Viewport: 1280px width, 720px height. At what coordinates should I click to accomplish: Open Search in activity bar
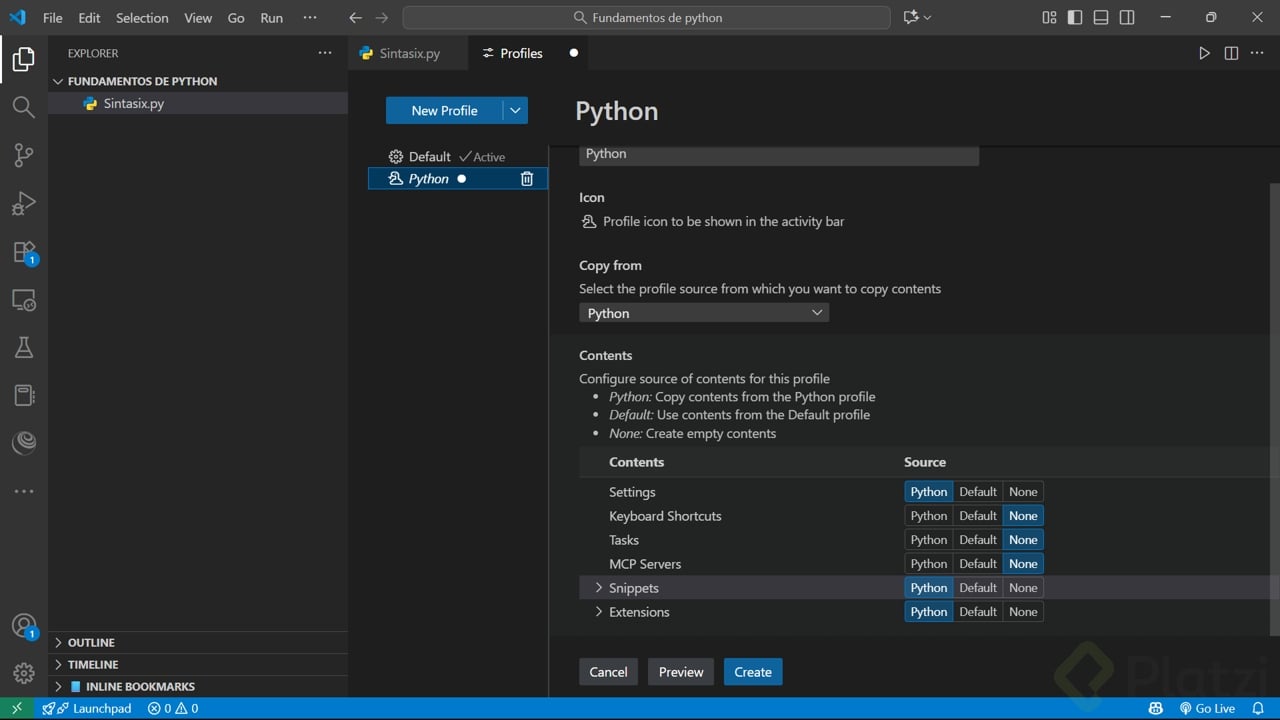coord(23,107)
